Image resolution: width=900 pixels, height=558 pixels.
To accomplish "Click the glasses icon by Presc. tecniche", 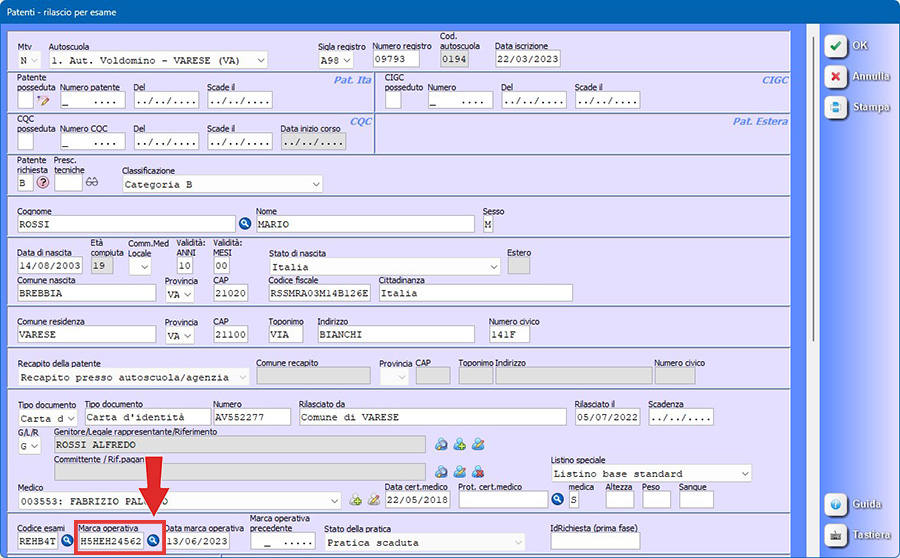I will tap(93, 183).
